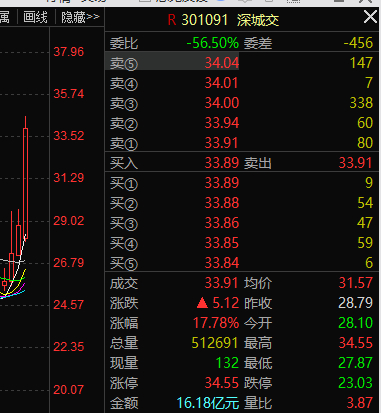Select the stock name 深城交
This screenshot has width=381, height=413.
click(x=258, y=20)
